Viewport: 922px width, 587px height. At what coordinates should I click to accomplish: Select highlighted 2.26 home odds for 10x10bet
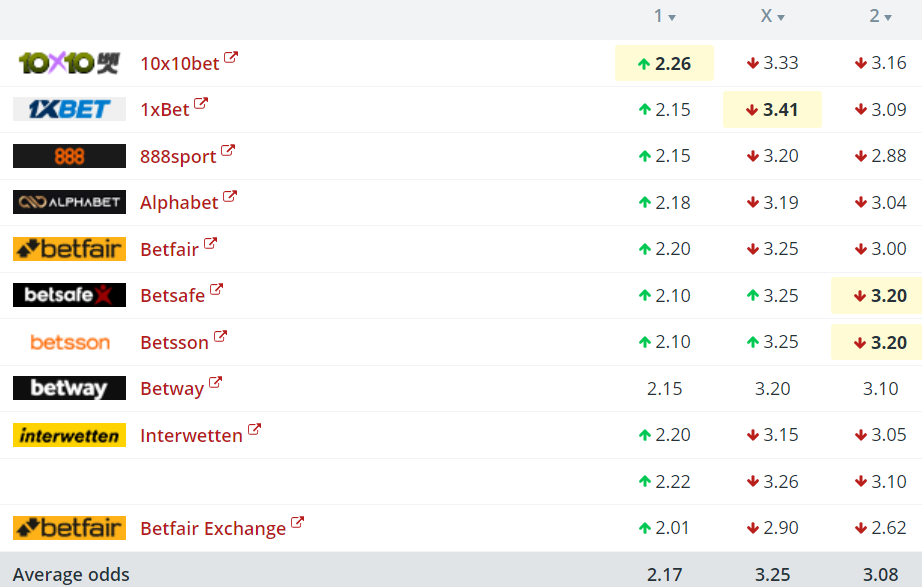(x=664, y=63)
